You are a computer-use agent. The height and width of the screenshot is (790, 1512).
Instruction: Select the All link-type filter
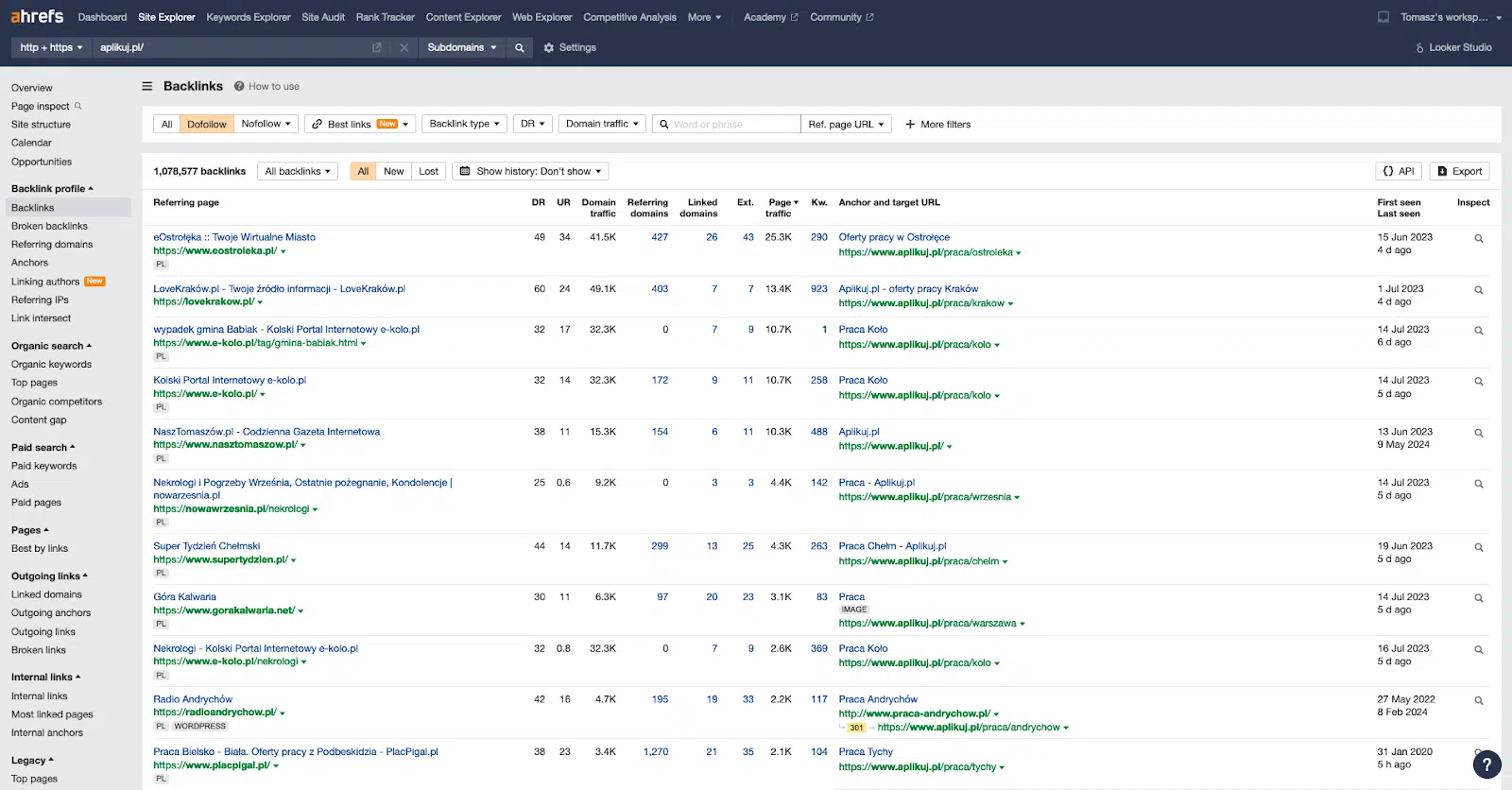[166, 124]
